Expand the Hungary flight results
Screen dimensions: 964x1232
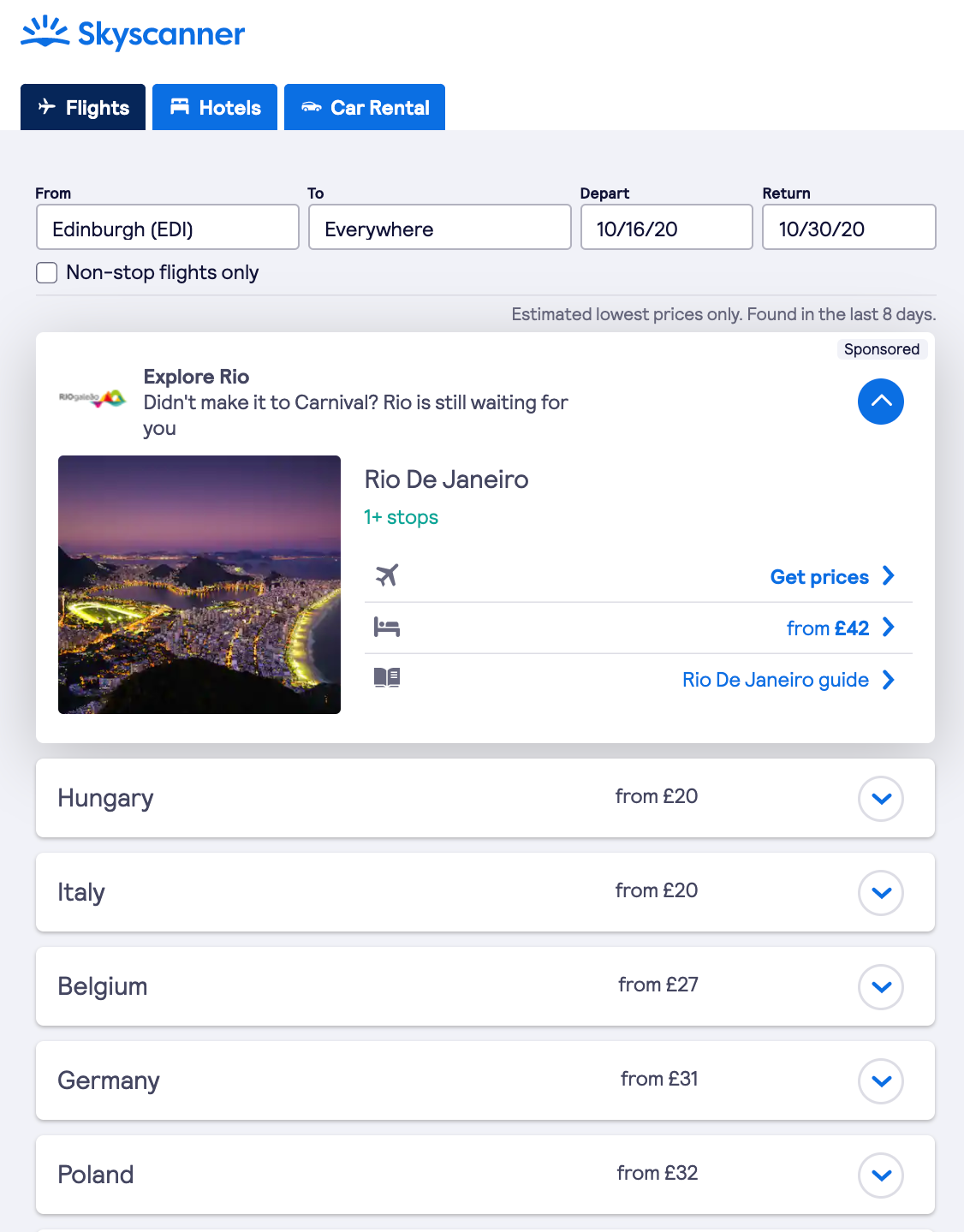[880, 798]
